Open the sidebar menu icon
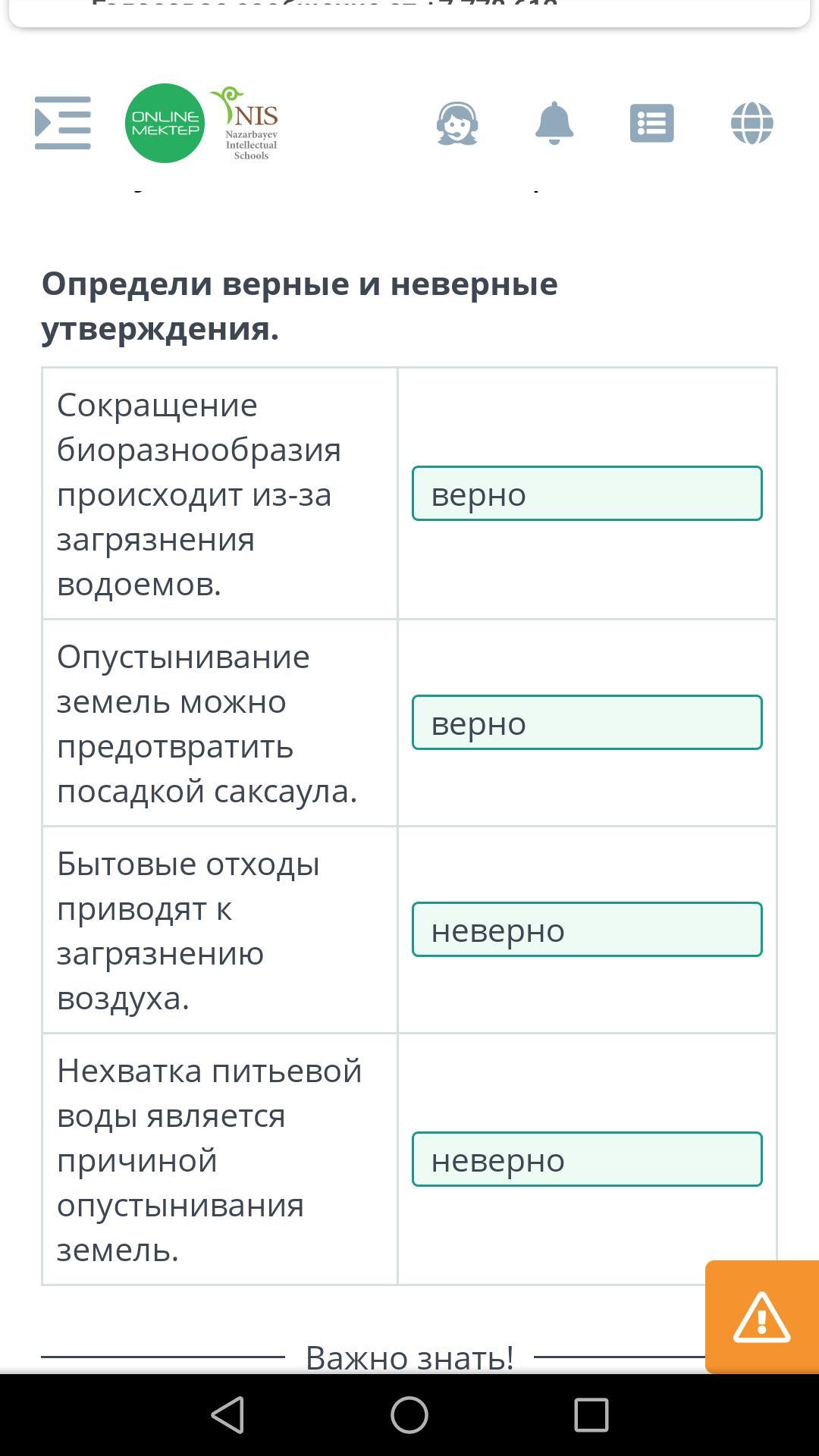 pyautogui.click(x=63, y=123)
